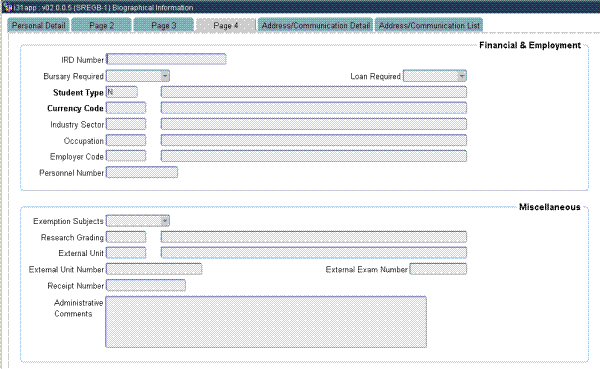
Task: Click the Receipt Number label
Action: point(75,286)
